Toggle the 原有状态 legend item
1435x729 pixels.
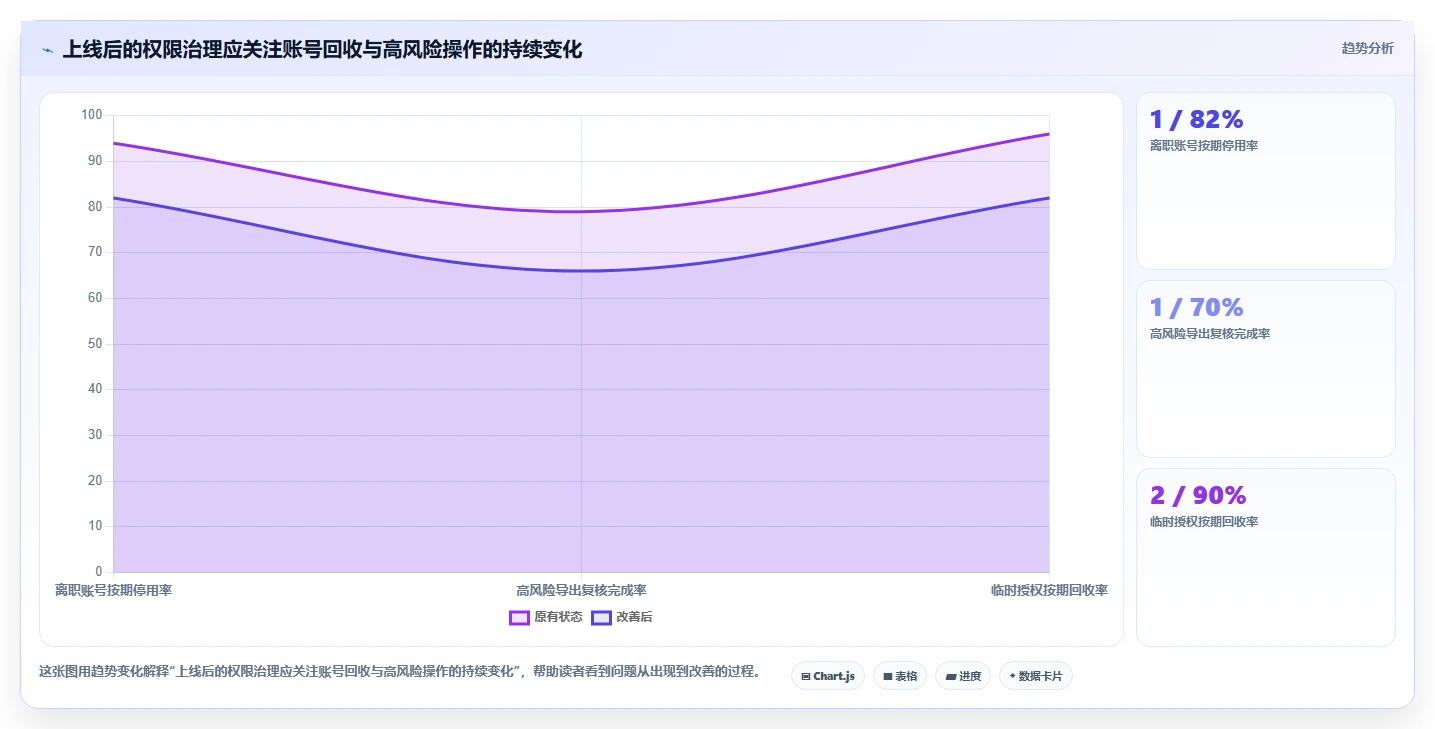546,617
